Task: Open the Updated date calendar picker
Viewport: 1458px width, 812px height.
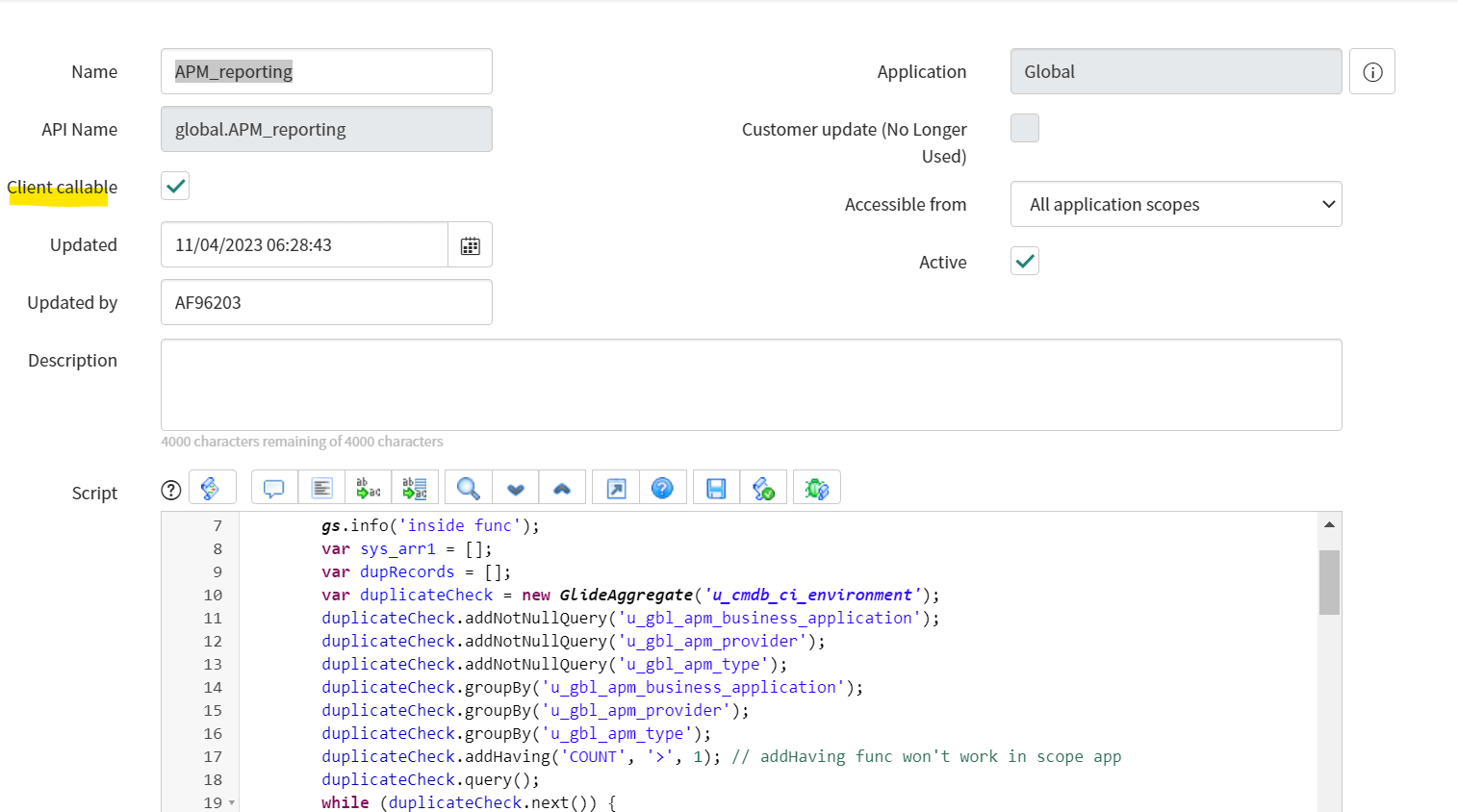Action: click(x=470, y=245)
